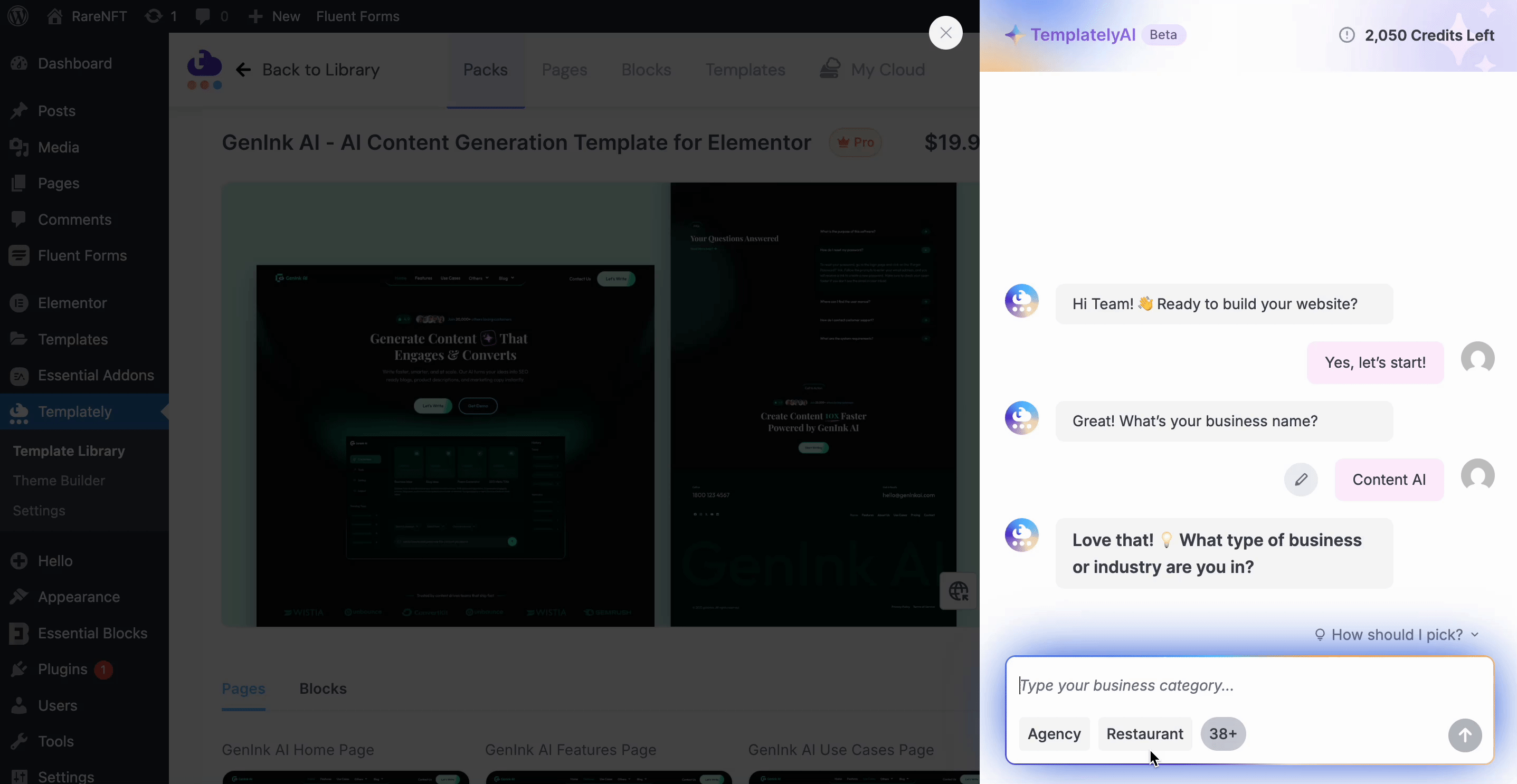Open the WordPress logo menu
Viewport: 1517px width, 784px height.
click(18, 16)
